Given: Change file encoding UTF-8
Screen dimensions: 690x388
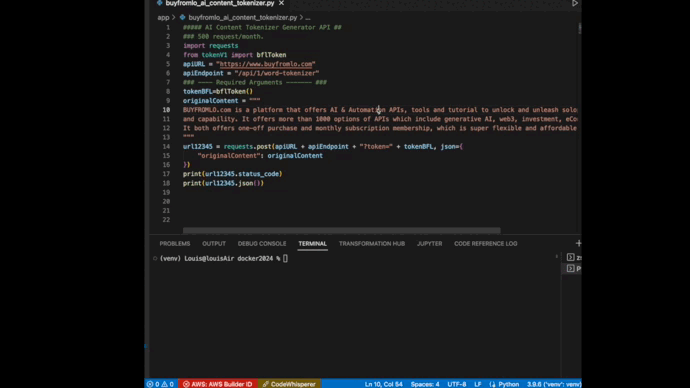Looking at the screenshot, I should pos(457,384).
